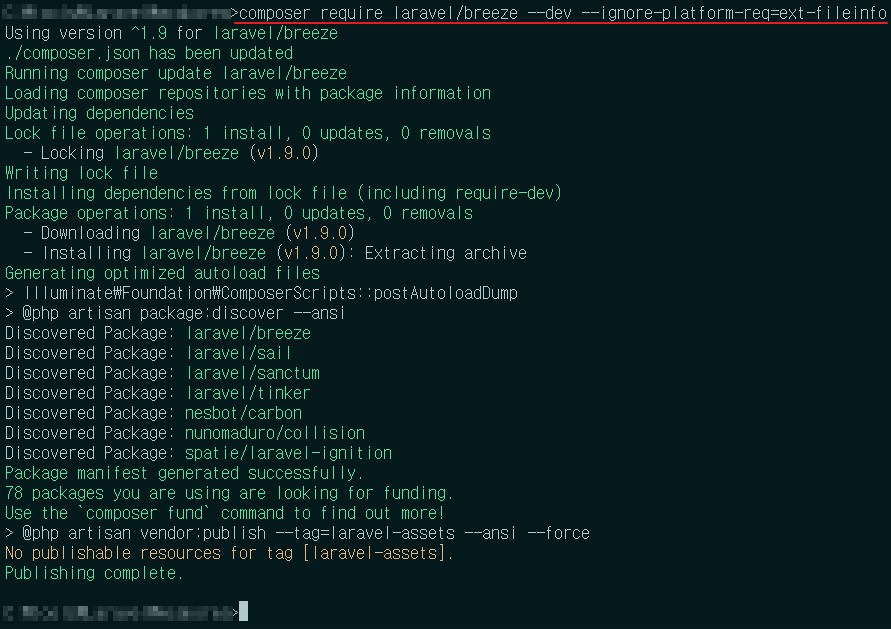Click the 'Writing lock file' line
The height and width of the screenshot is (629, 891).
pos(81,172)
